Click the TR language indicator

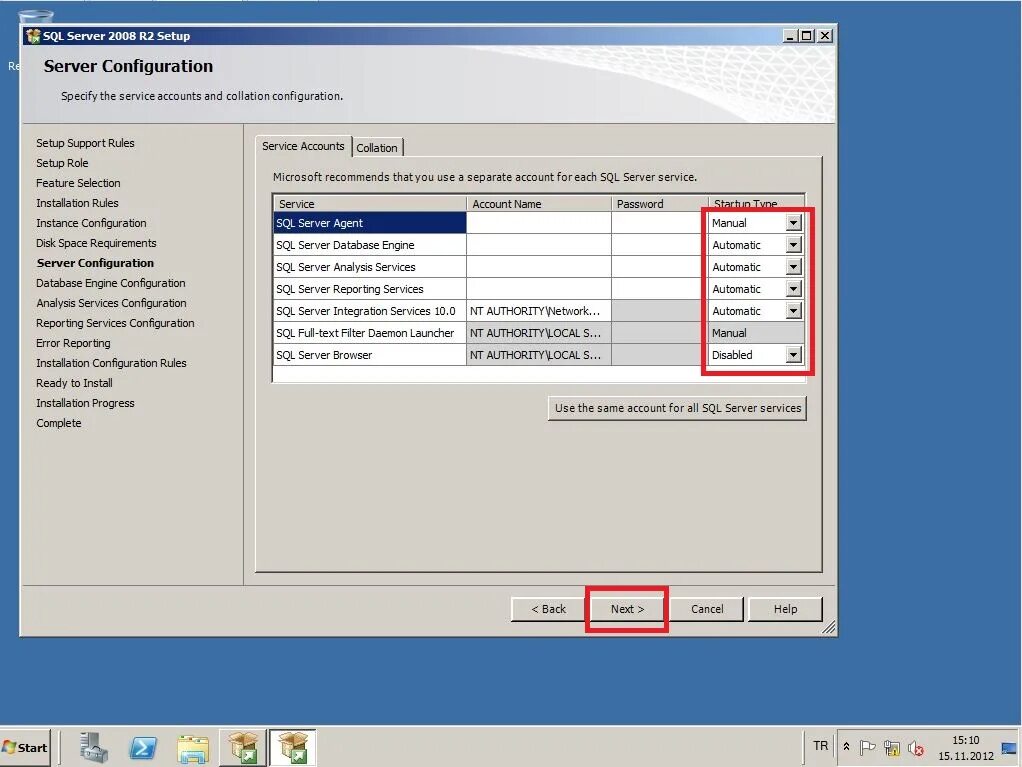pos(820,745)
